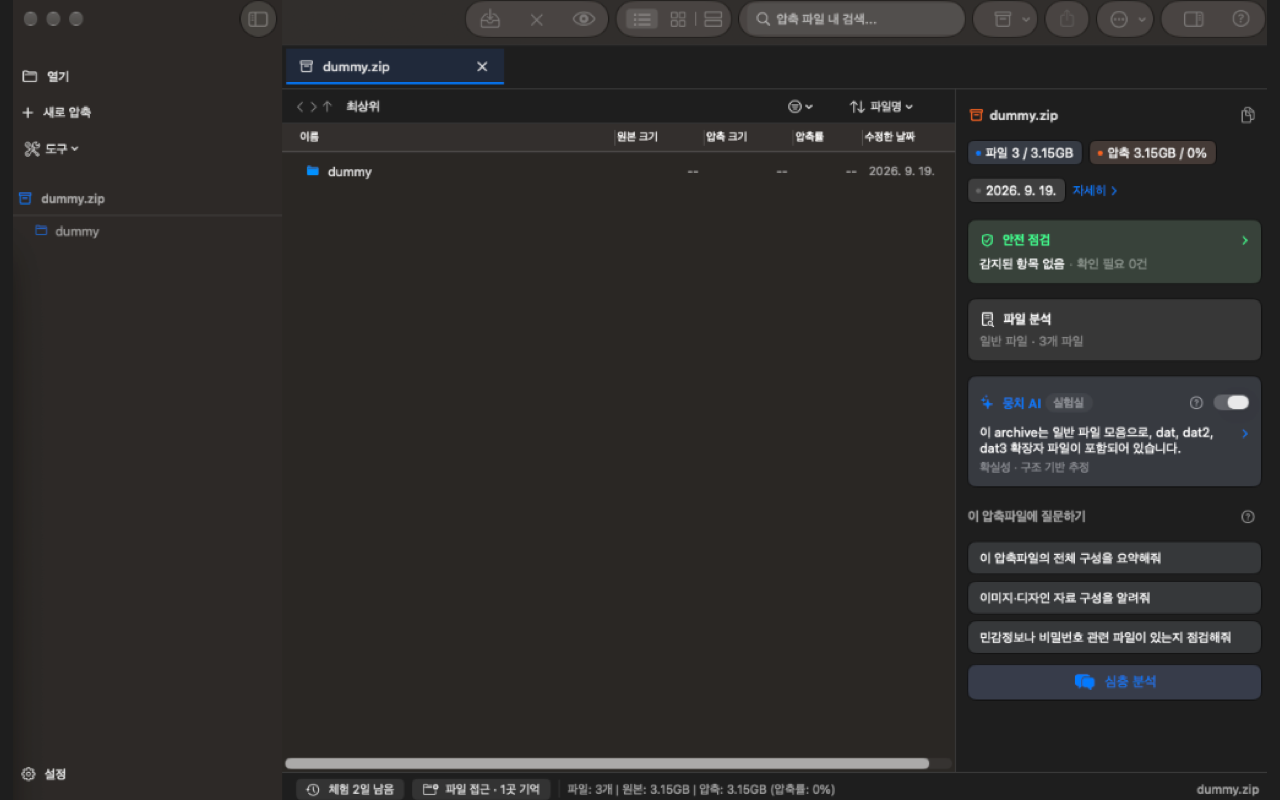Click the share toolbar icon

tap(1067, 19)
